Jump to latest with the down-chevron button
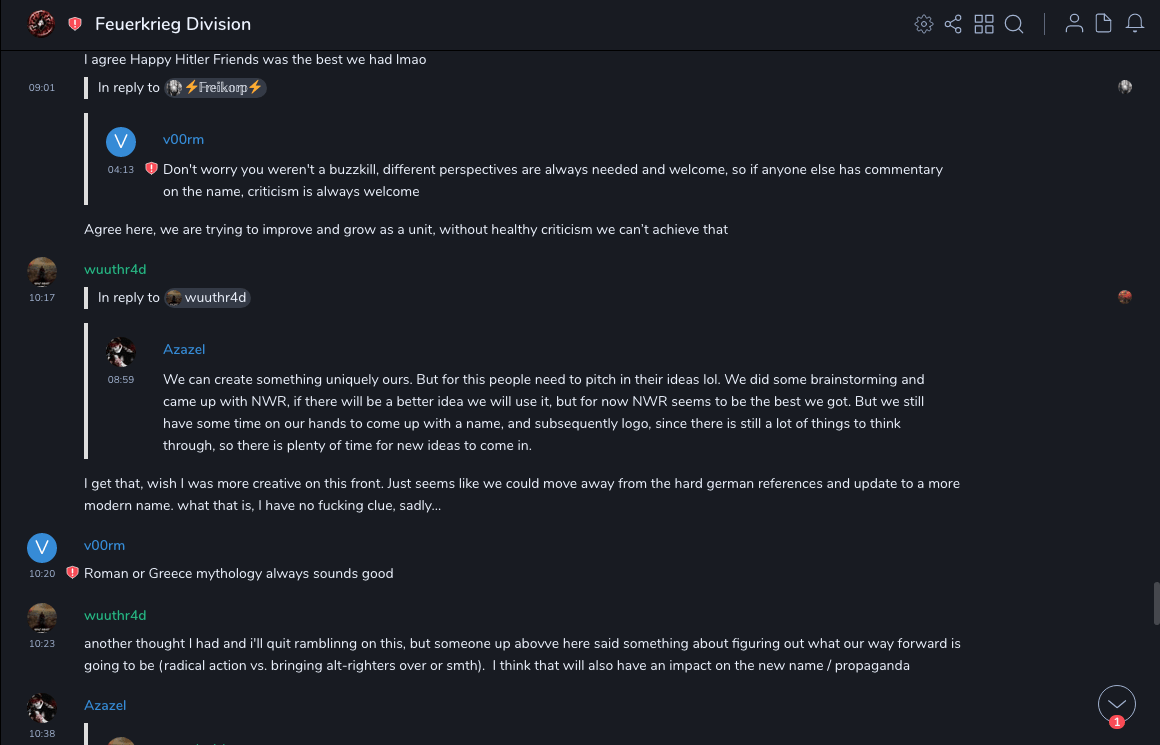Screen dimensions: 1160x745 [1116, 703]
